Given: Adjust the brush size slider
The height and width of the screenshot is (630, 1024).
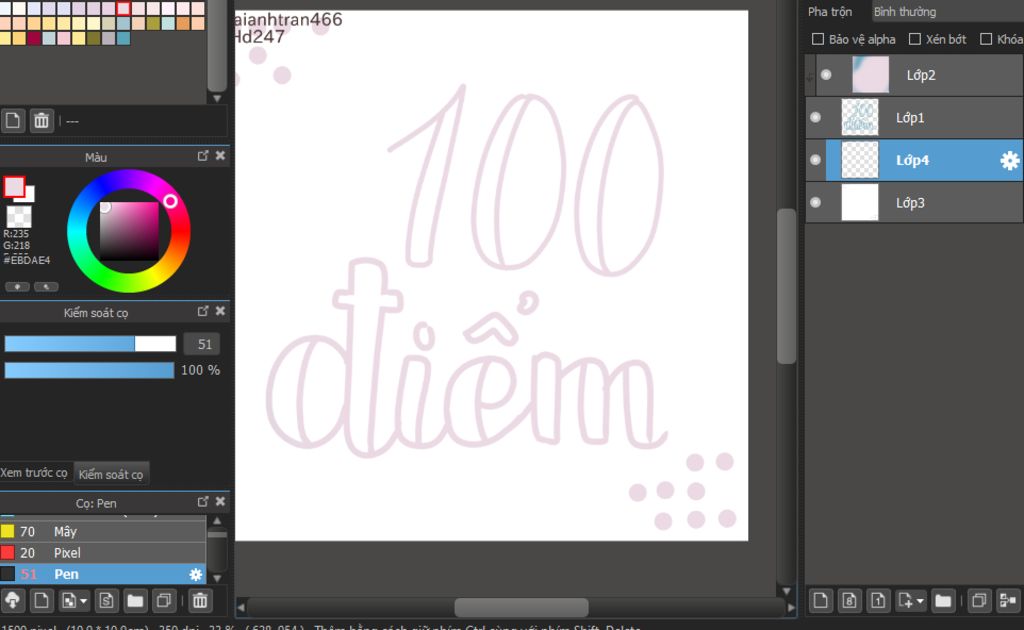Looking at the screenshot, I should (90, 343).
